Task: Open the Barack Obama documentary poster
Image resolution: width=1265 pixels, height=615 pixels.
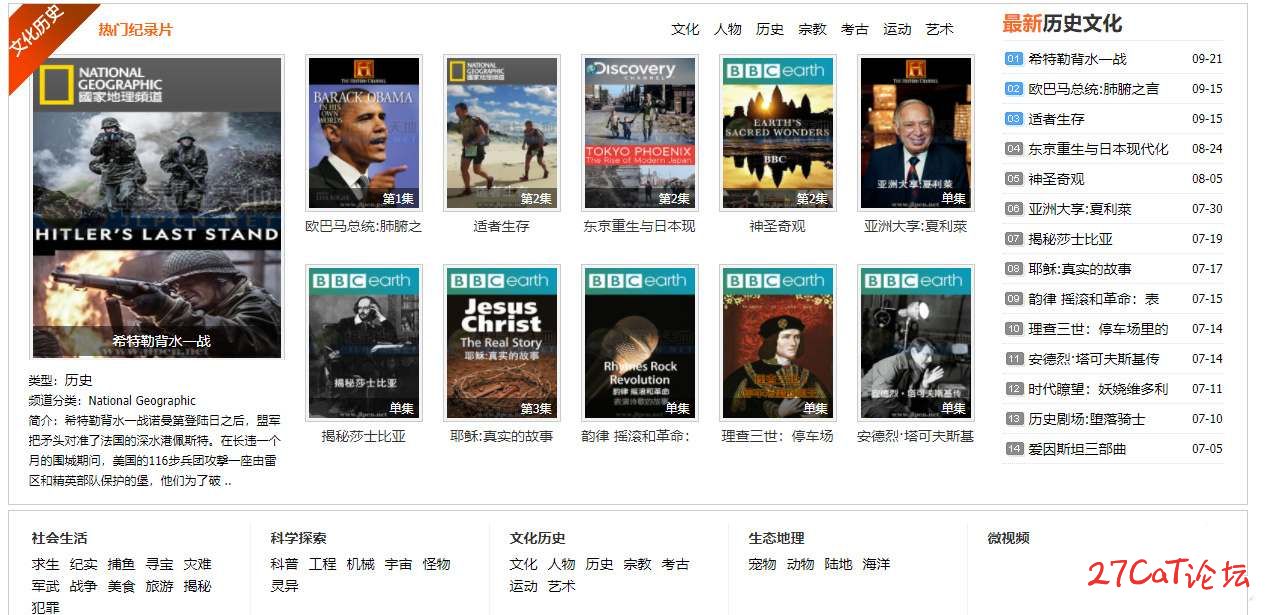Action: [x=363, y=133]
